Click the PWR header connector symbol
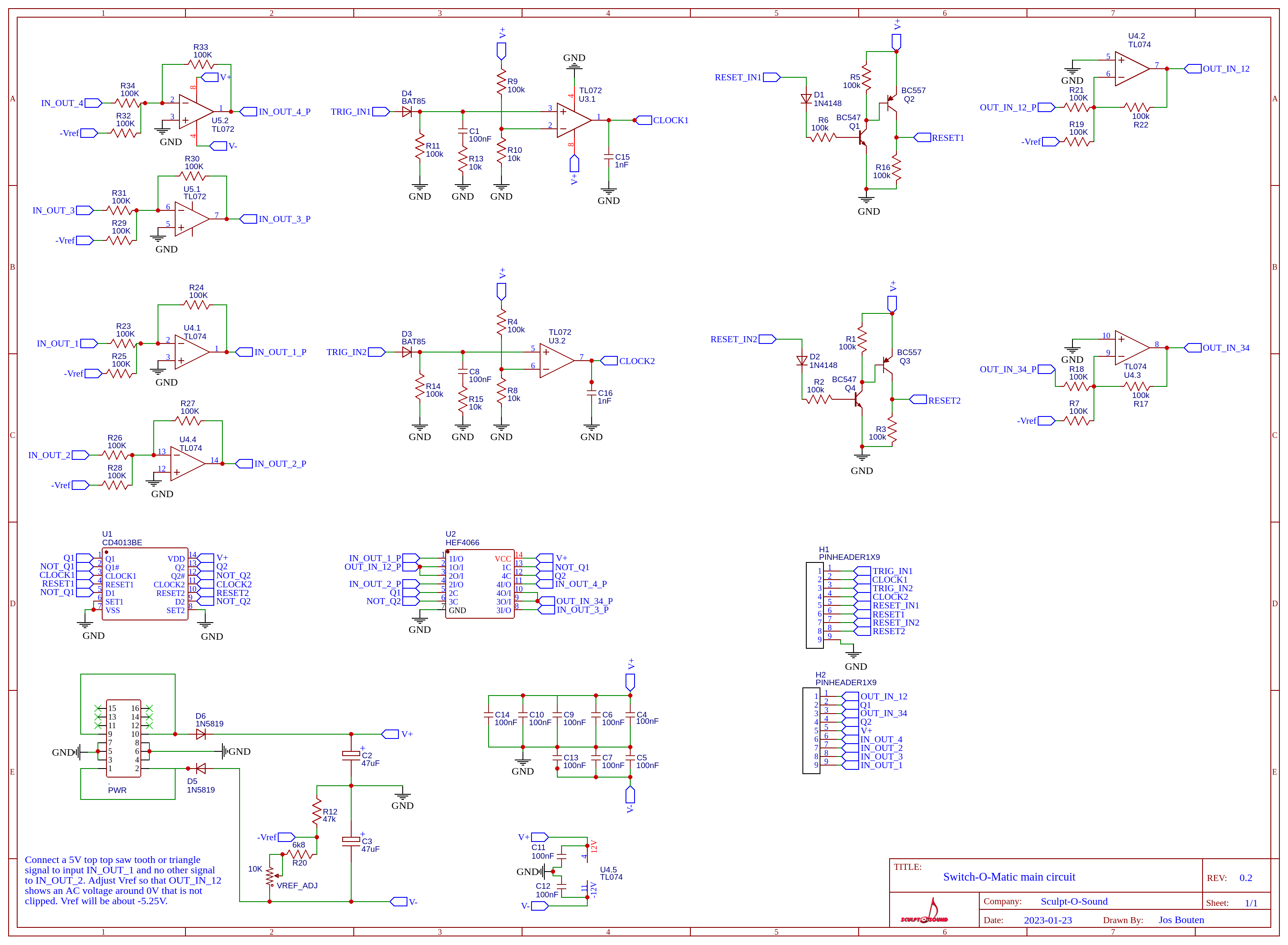 pyautogui.click(x=124, y=738)
